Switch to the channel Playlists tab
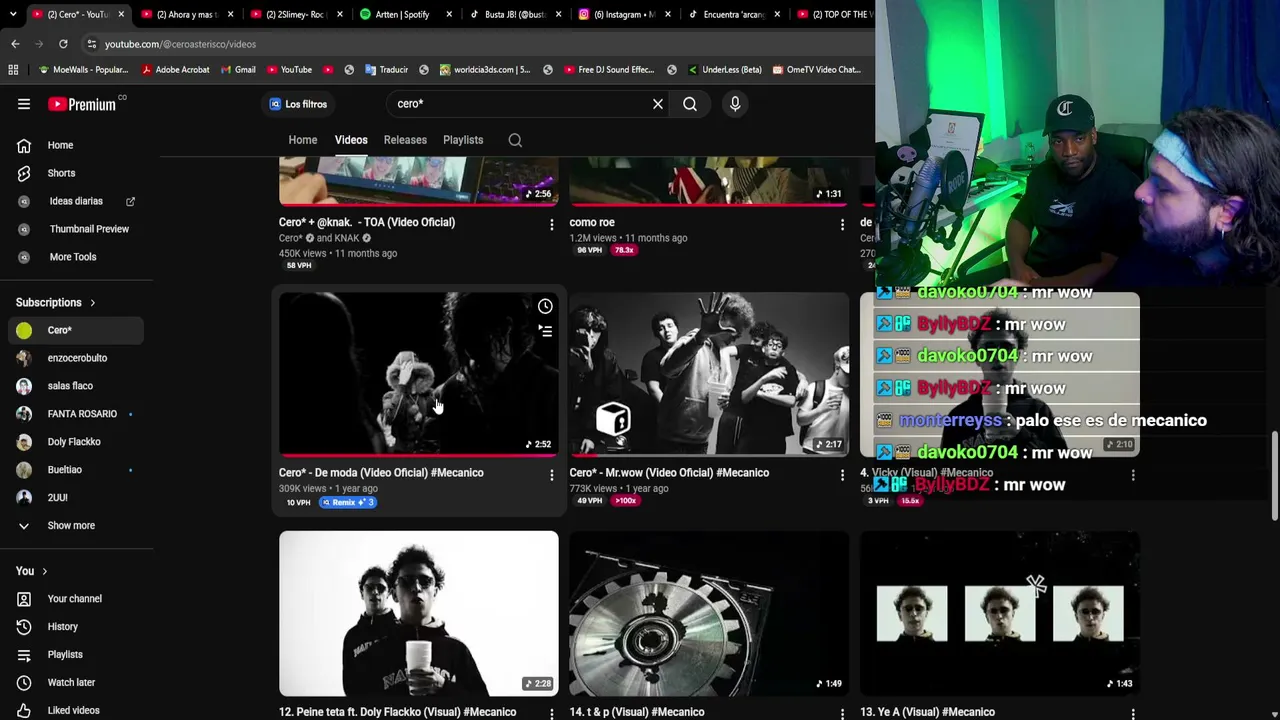The height and width of the screenshot is (720, 1280). (x=463, y=140)
